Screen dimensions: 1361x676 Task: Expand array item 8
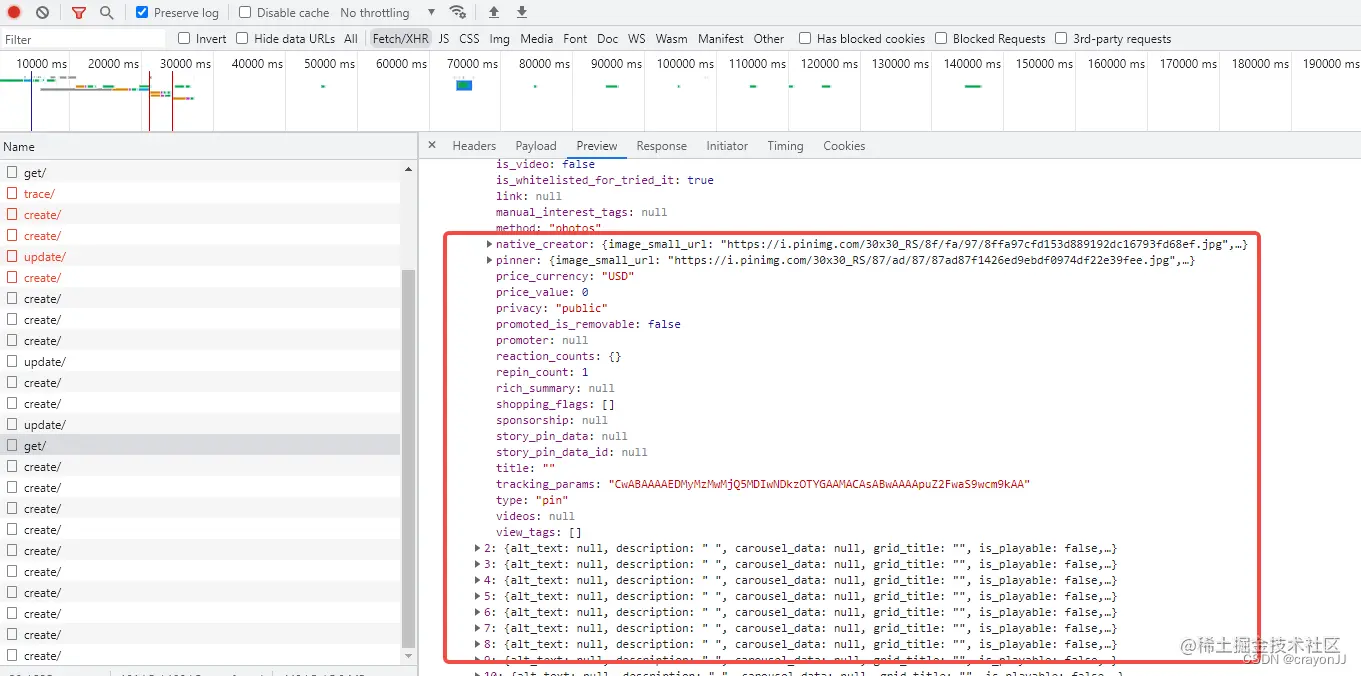(477, 644)
